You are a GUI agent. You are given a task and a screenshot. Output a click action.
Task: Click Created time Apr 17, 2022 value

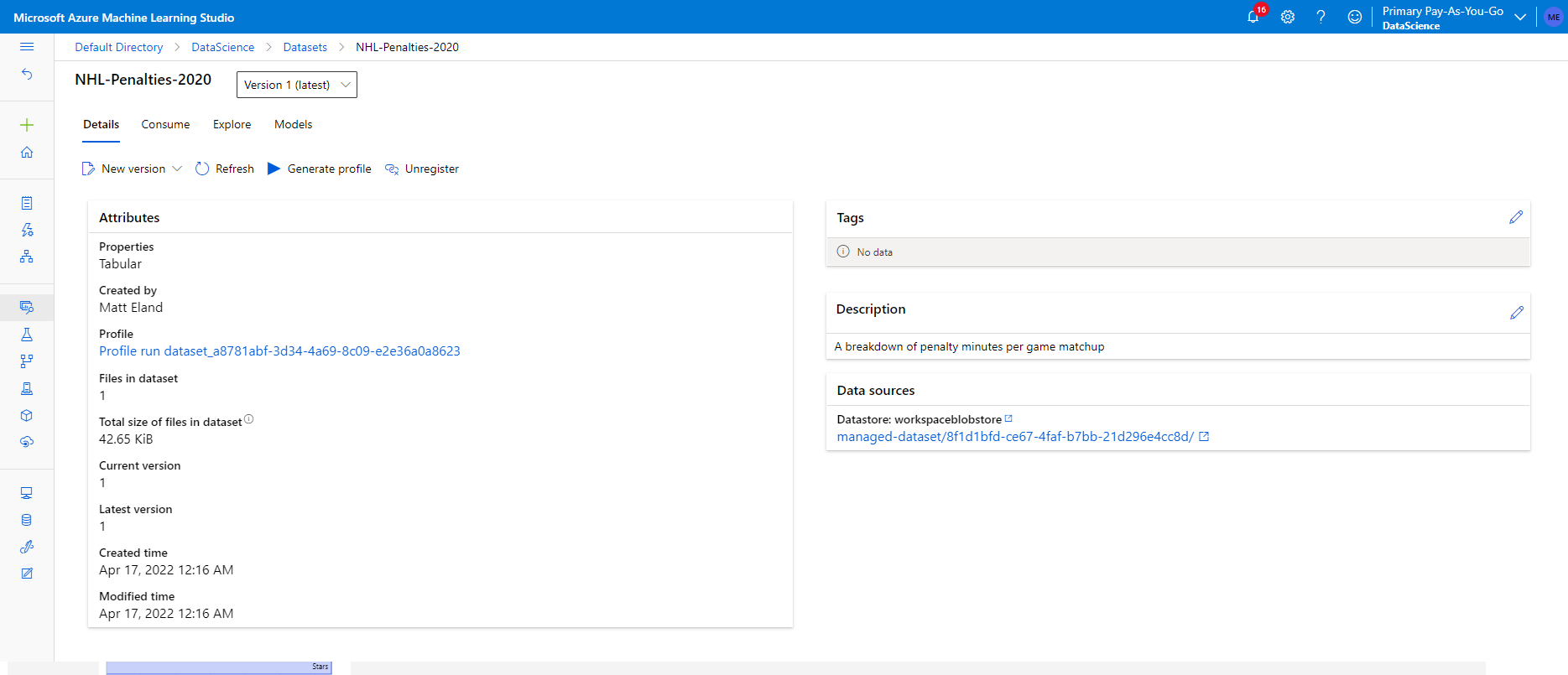click(166, 569)
